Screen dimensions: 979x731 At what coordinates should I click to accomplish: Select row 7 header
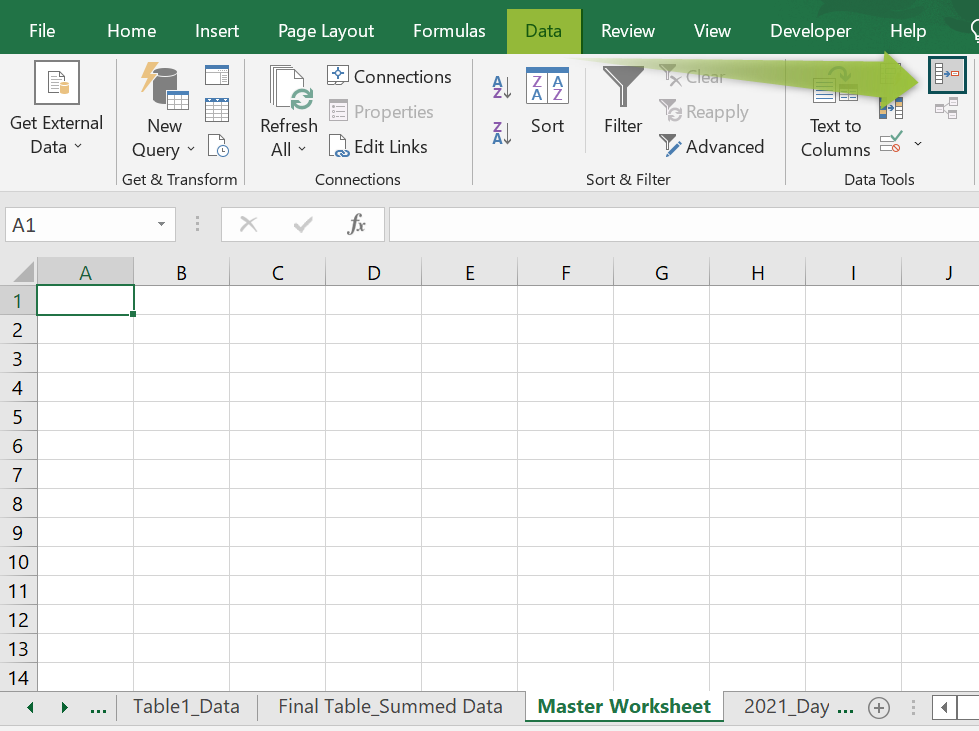pos(18,475)
